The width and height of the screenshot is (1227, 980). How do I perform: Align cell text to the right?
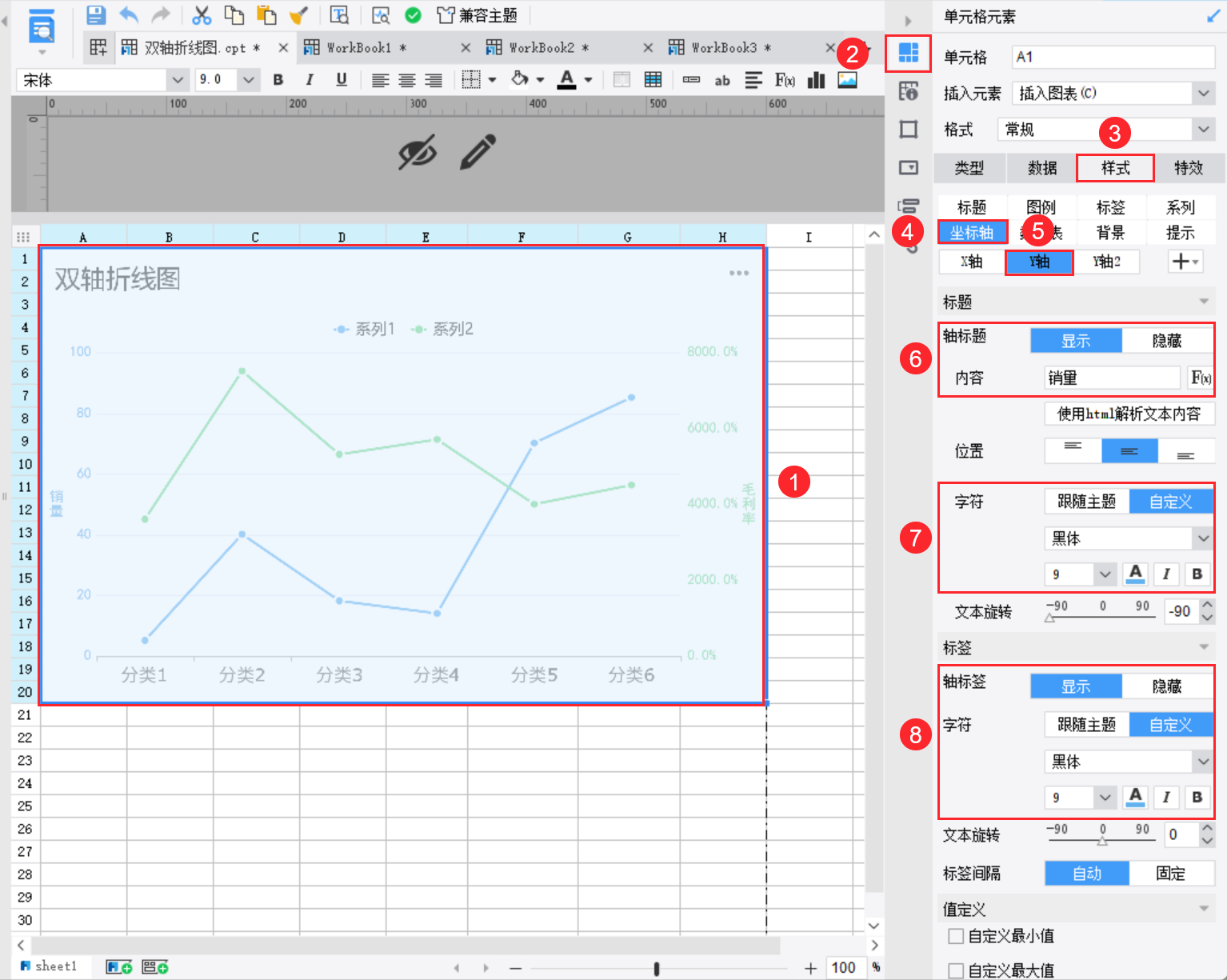click(433, 80)
